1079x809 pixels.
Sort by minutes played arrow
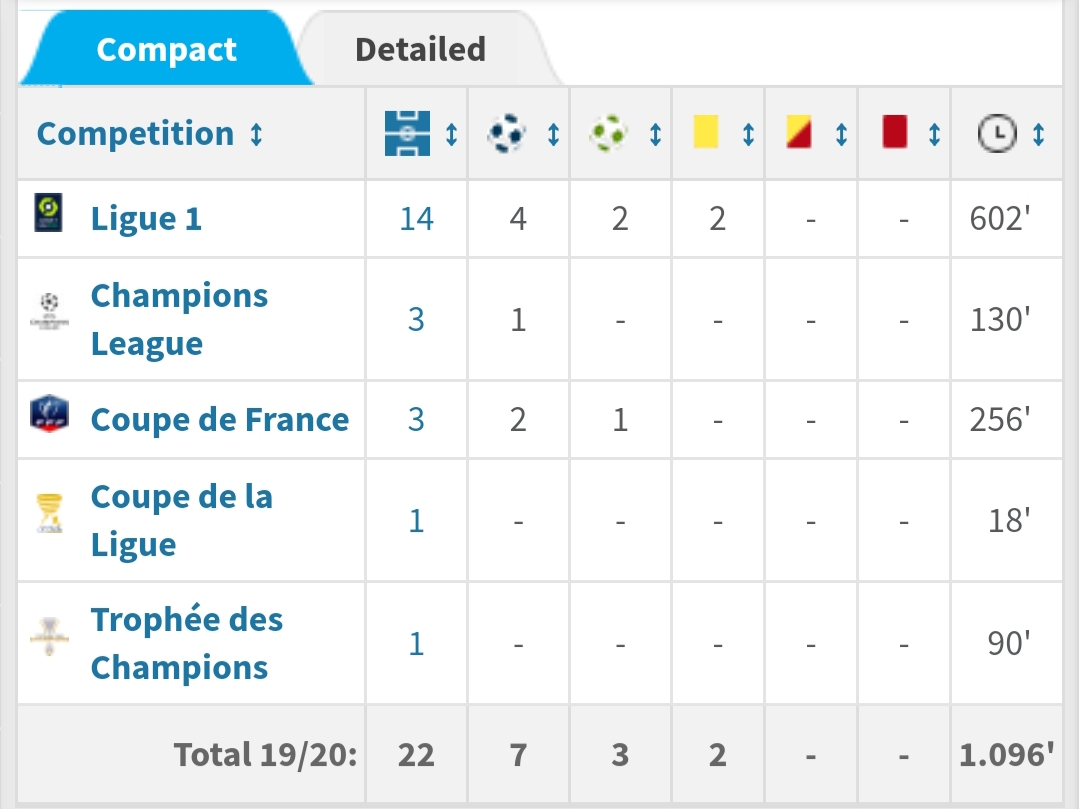click(1038, 134)
